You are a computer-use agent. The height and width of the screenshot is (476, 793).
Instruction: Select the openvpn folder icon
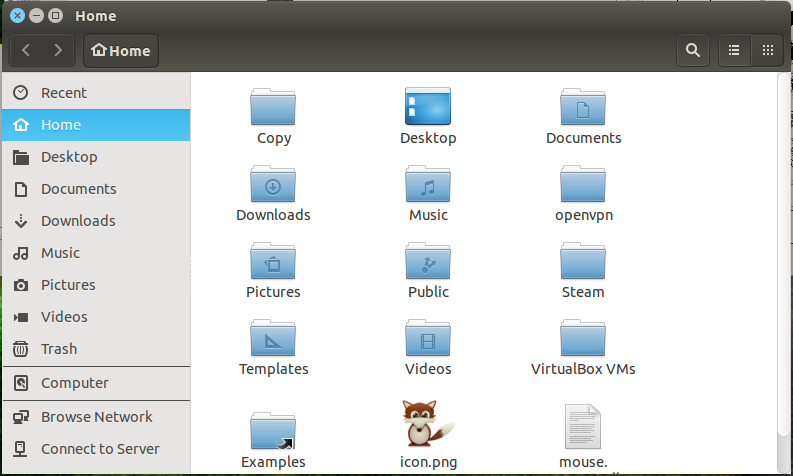583,184
